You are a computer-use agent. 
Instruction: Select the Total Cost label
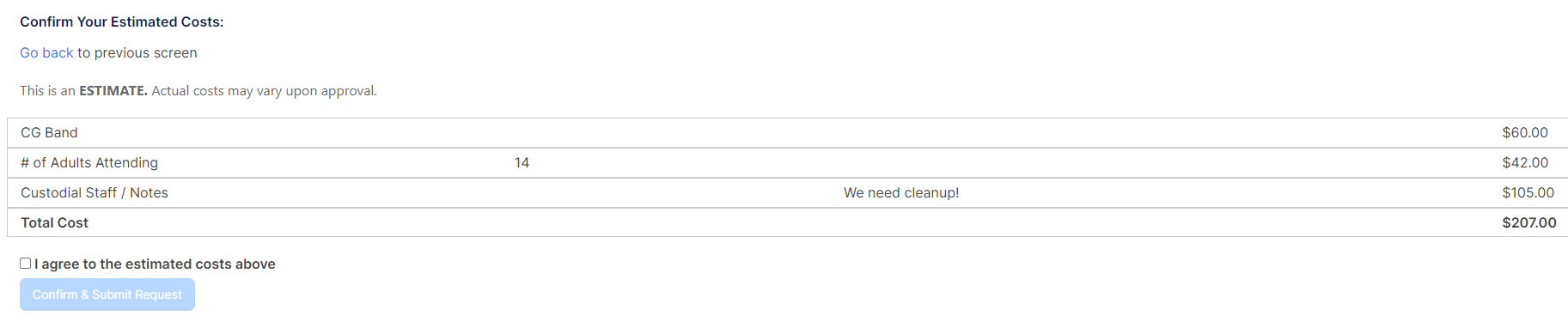coord(55,222)
